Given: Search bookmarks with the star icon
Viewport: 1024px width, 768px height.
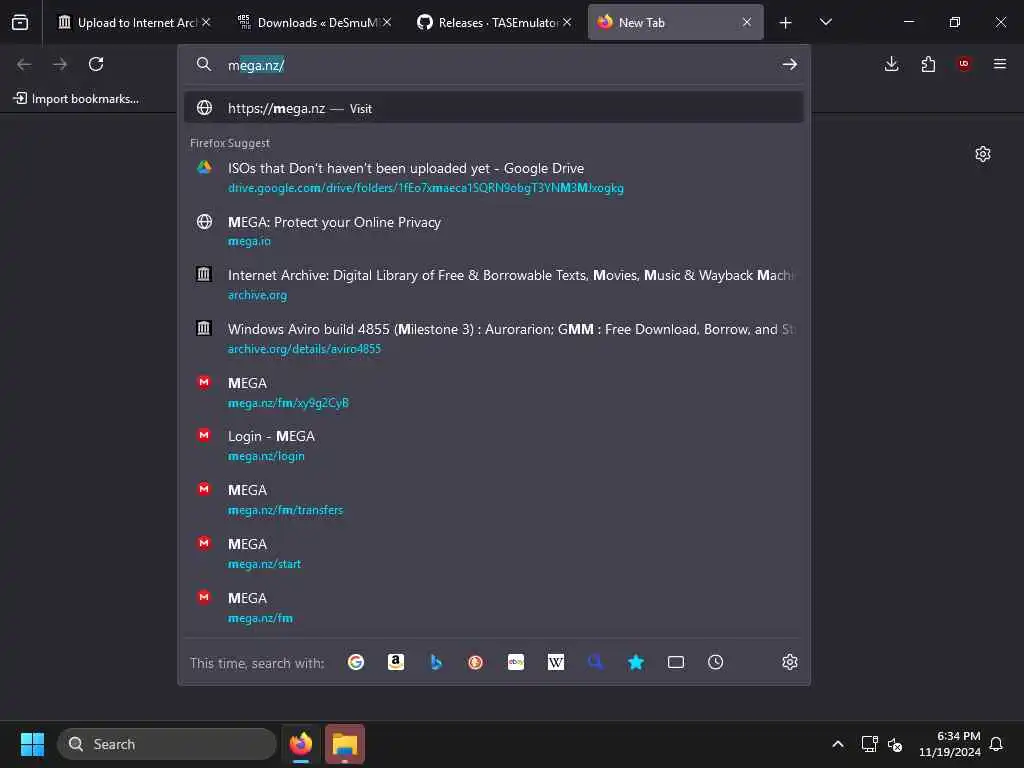Looking at the screenshot, I should [635, 662].
